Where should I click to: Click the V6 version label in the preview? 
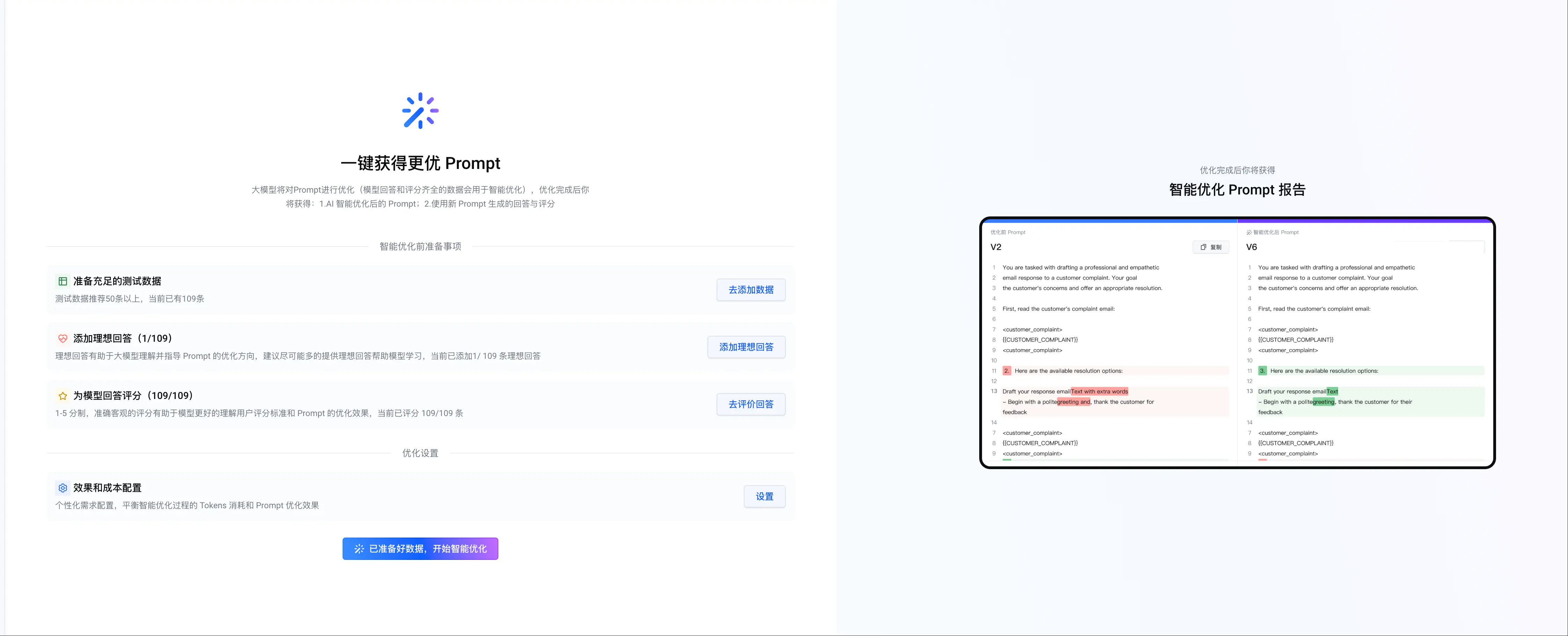(1252, 247)
